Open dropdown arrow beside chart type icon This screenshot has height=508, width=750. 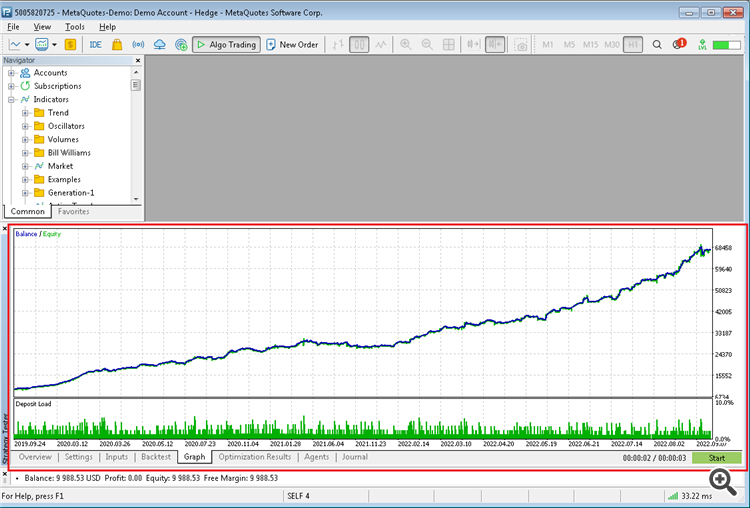click(x=27, y=44)
